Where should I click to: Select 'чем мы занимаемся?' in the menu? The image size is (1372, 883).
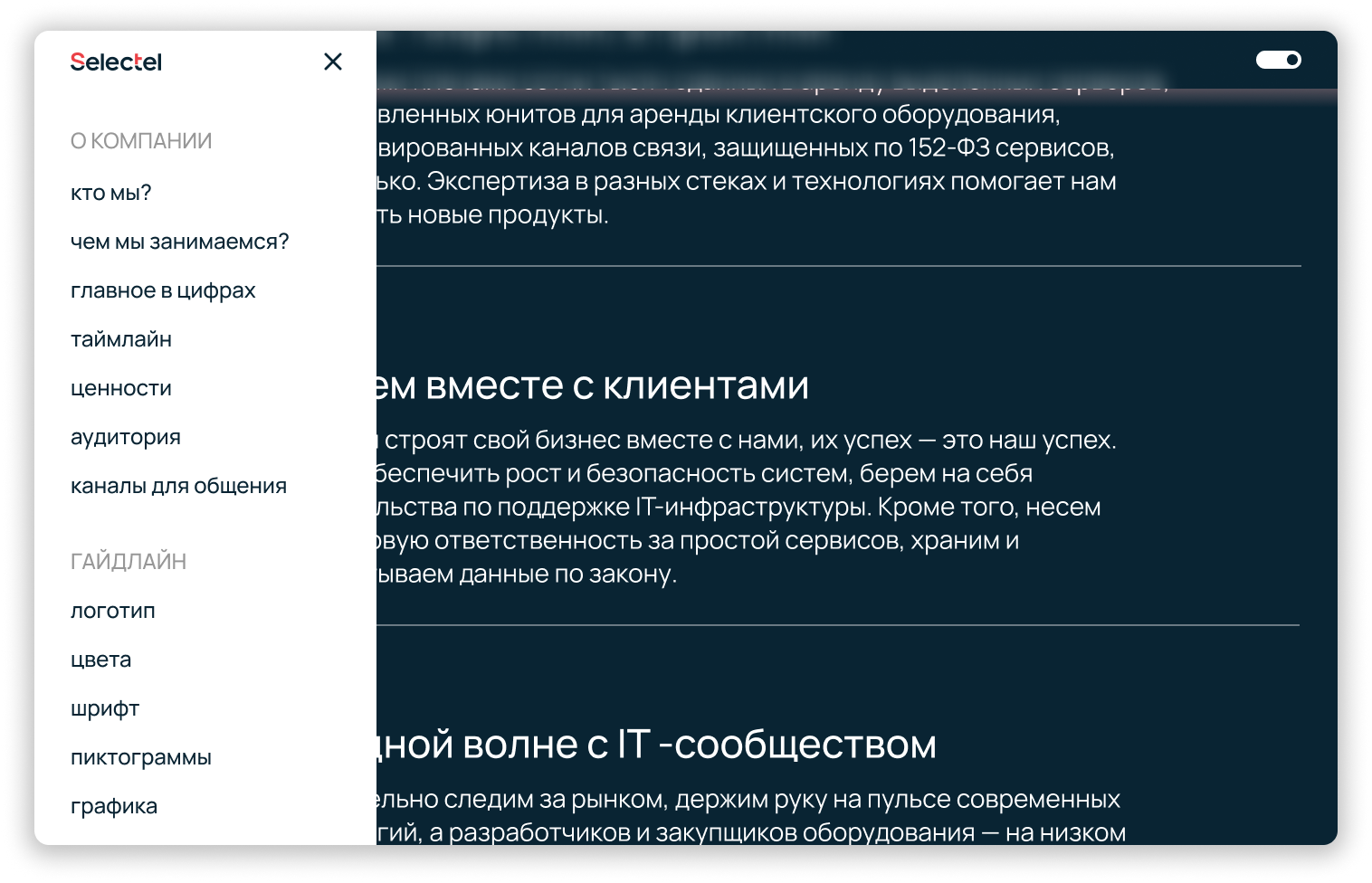coord(180,241)
